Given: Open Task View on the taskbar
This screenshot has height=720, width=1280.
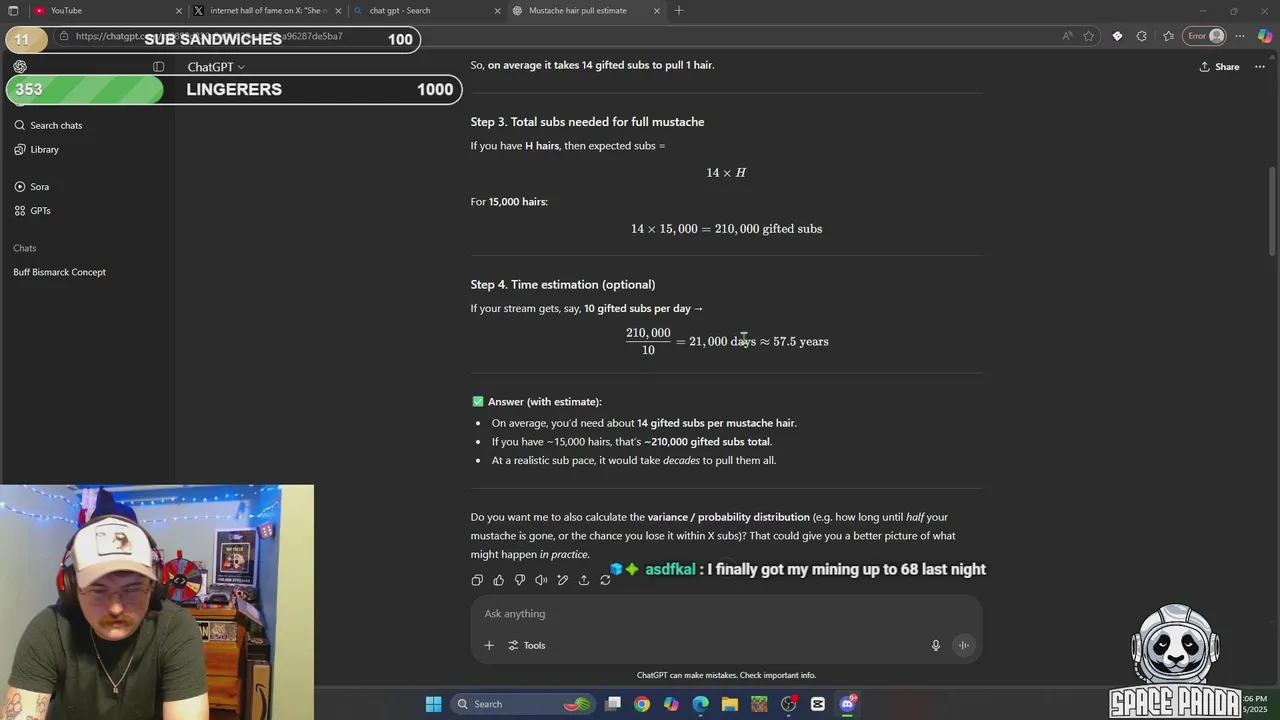Looking at the screenshot, I should [613, 704].
